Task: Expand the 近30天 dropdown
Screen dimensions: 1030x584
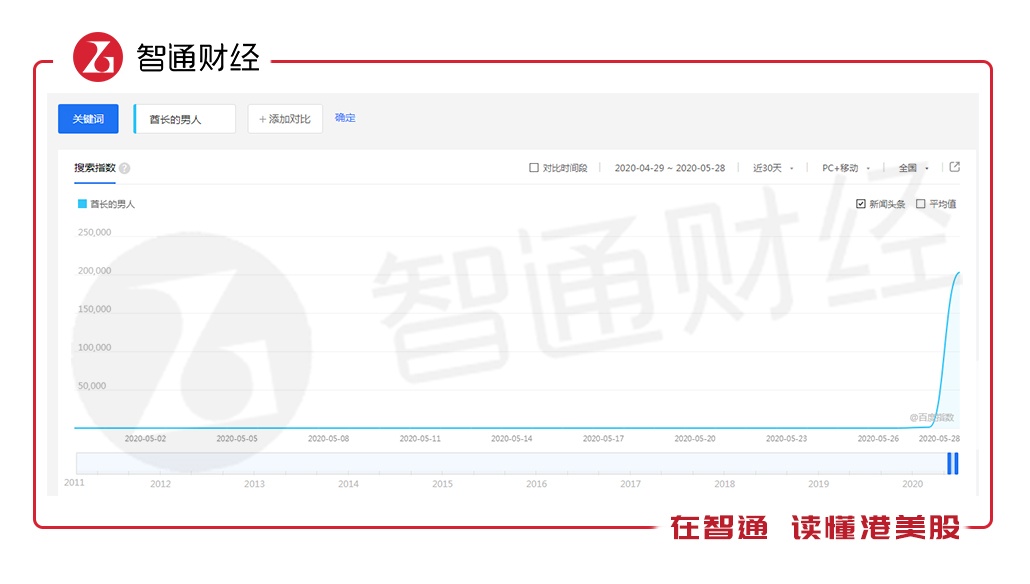Action: click(772, 168)
